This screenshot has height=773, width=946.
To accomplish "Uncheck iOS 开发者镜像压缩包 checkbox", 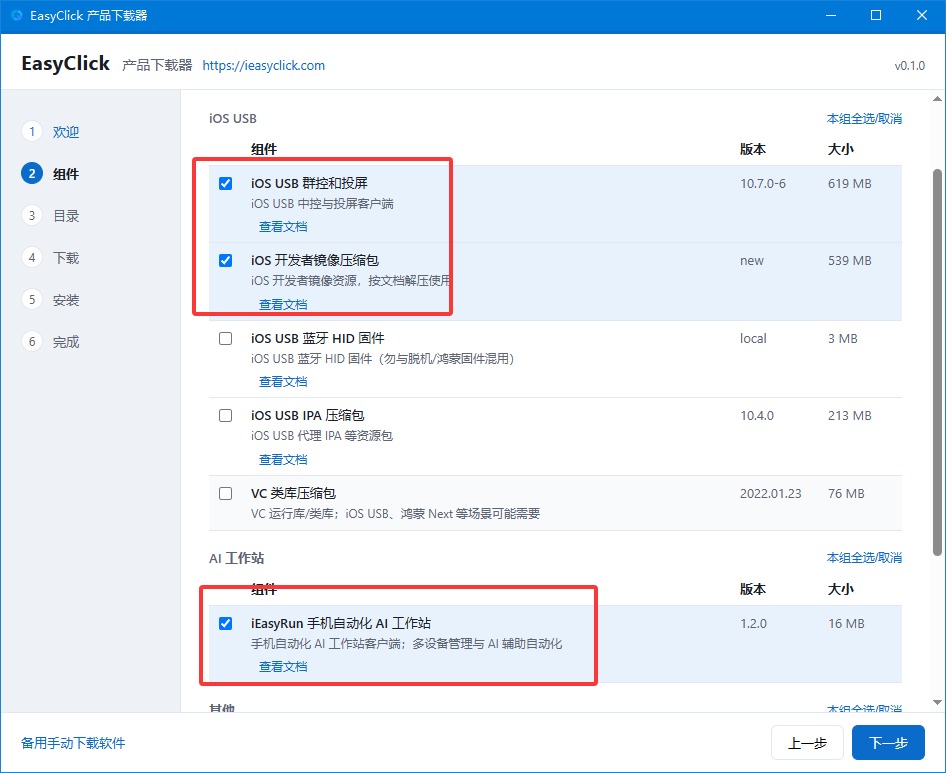I will point(226,261).
